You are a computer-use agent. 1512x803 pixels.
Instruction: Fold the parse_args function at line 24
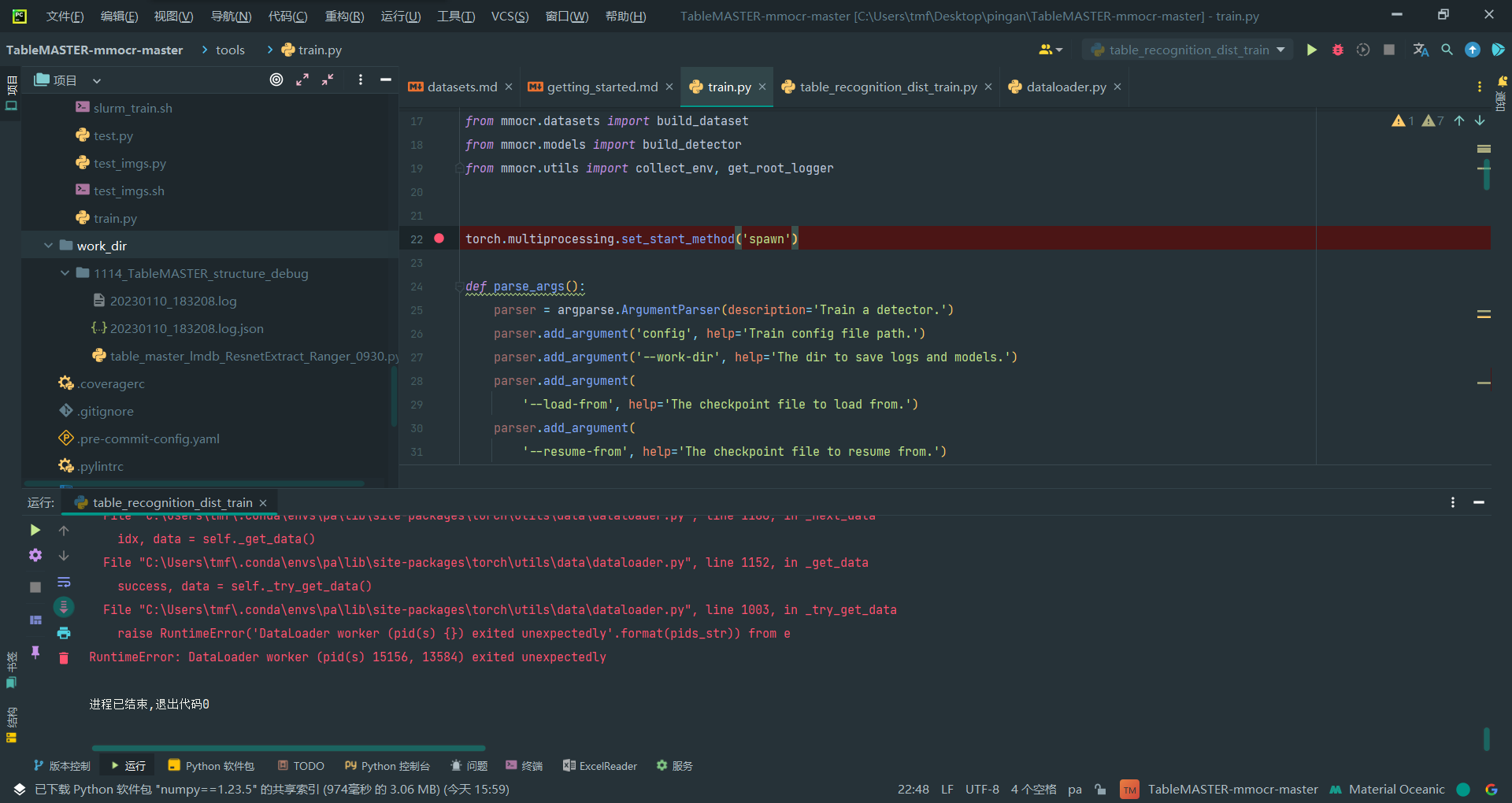(x=458, y=287)
